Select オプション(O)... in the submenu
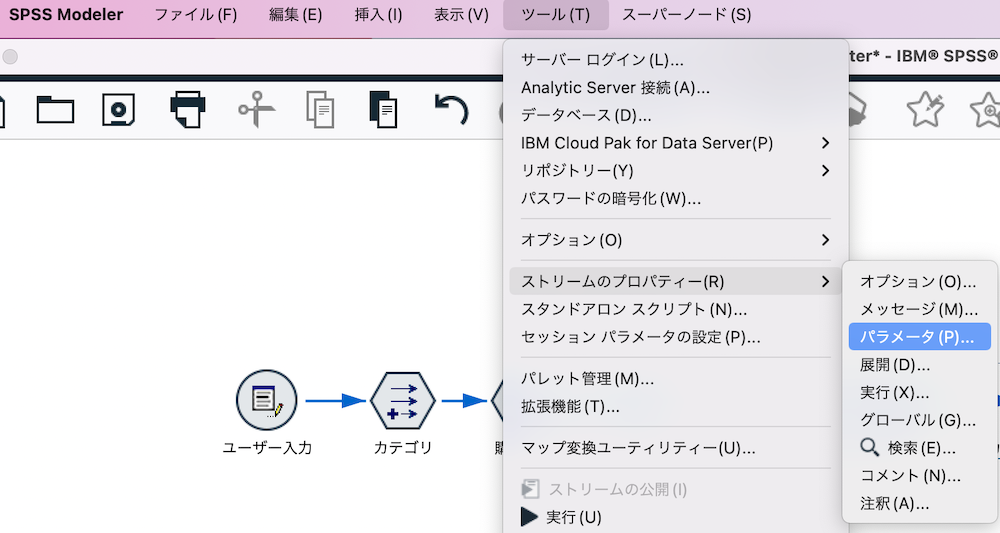 click(920, 281)
